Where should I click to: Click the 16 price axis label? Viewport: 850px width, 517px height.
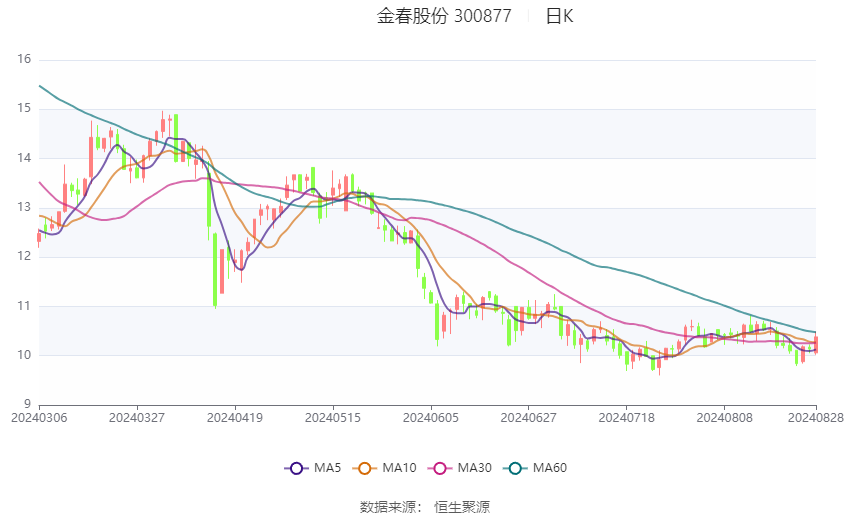(x=24, y=59)
